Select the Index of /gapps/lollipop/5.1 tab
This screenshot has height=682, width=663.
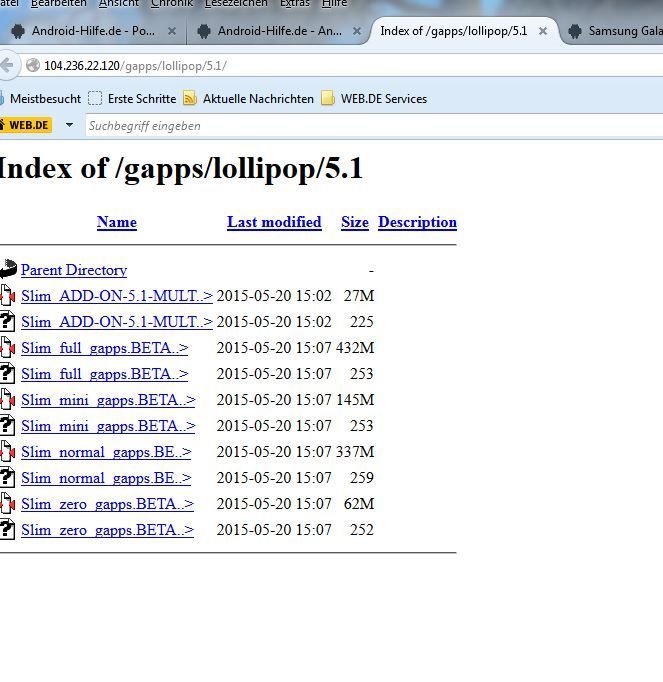click(453, 31)
